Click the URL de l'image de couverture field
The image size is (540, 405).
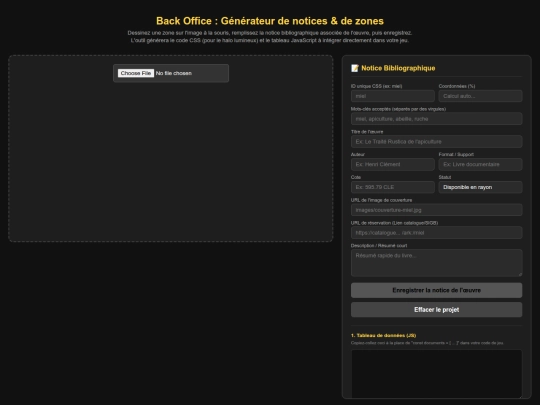tap(437, 210)
